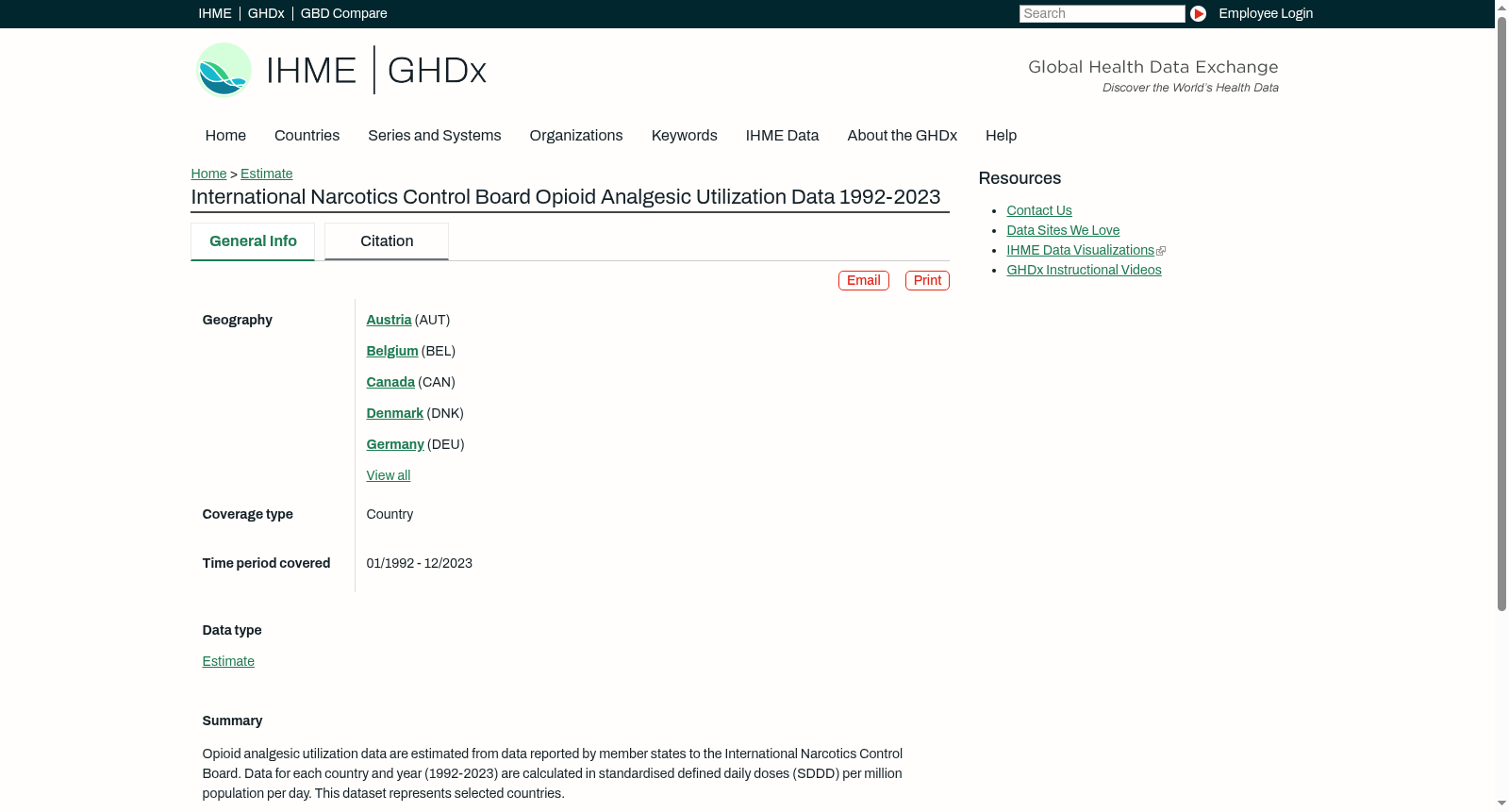The height and width of the screenshot is (812, 1509).
Task: Click the 'Global Health Data Exchange' tagline
Action: point(1152,67)
